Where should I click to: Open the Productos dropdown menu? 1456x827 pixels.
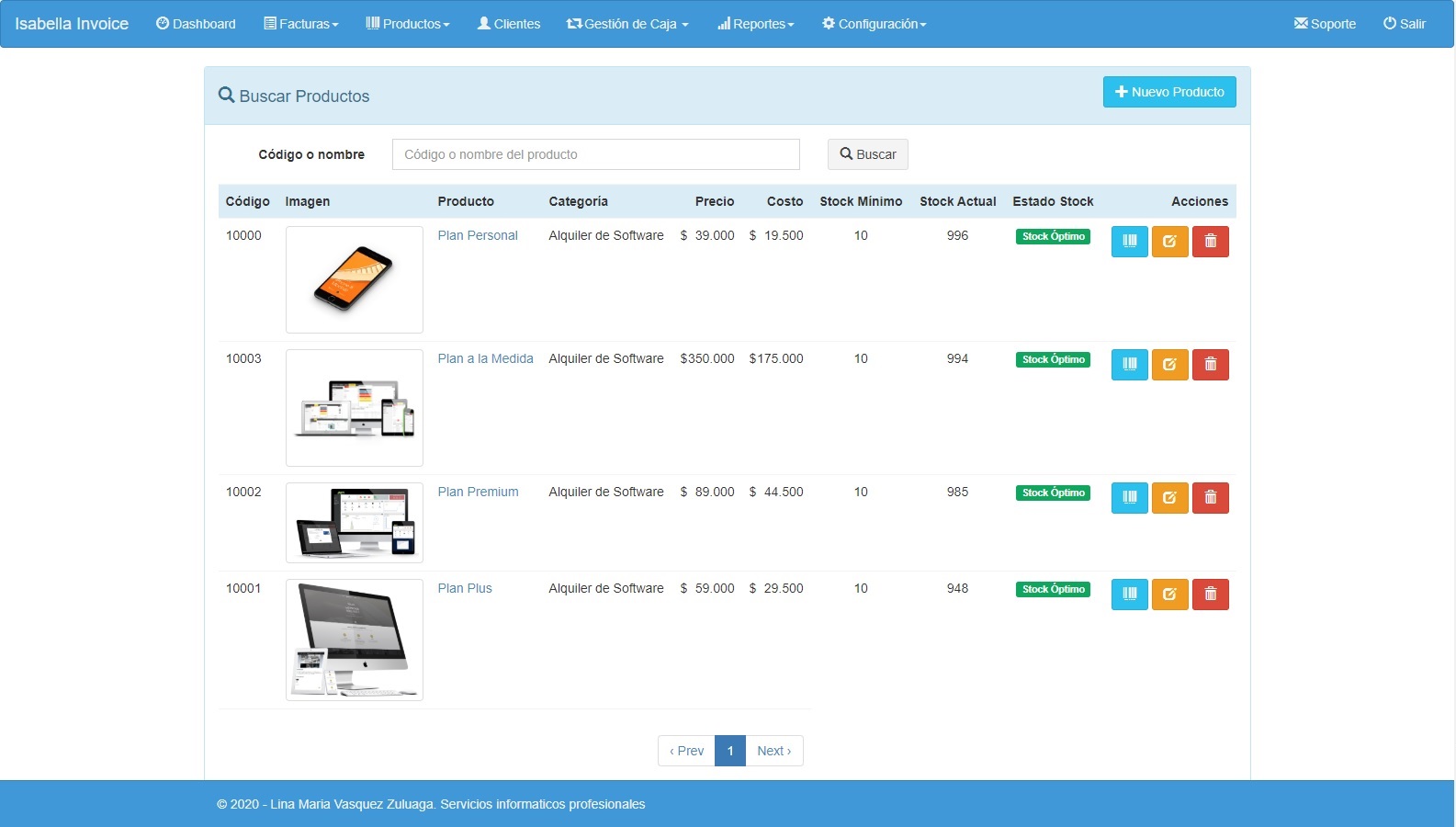coord(408,24)
